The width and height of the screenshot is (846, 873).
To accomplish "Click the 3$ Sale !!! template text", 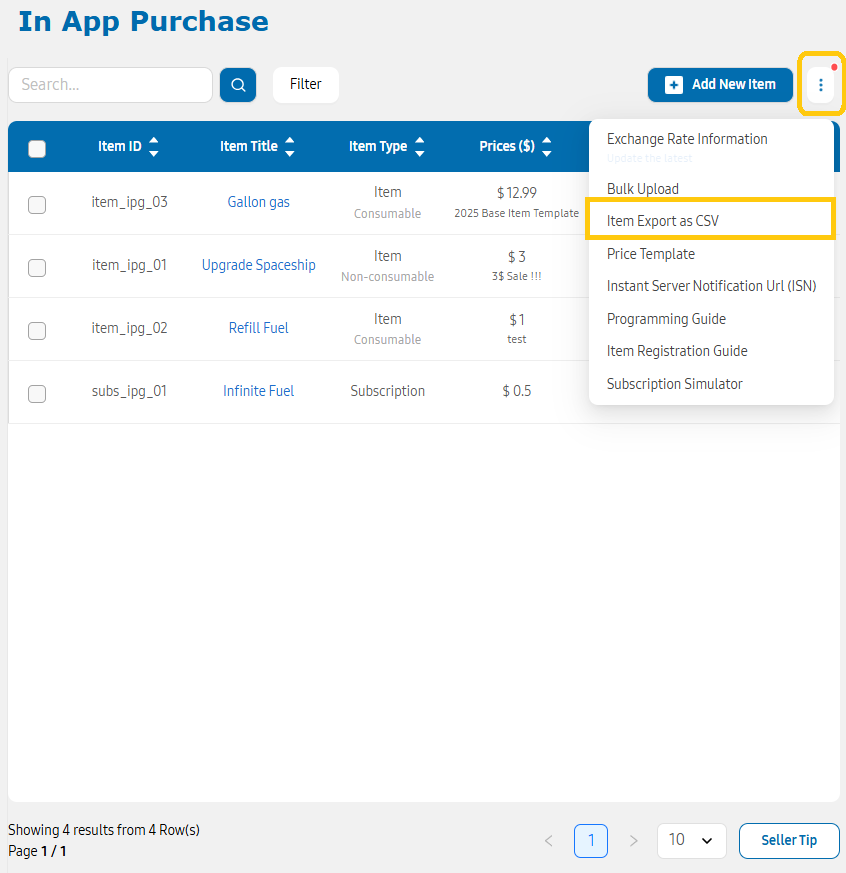I will tap(517, 276).
